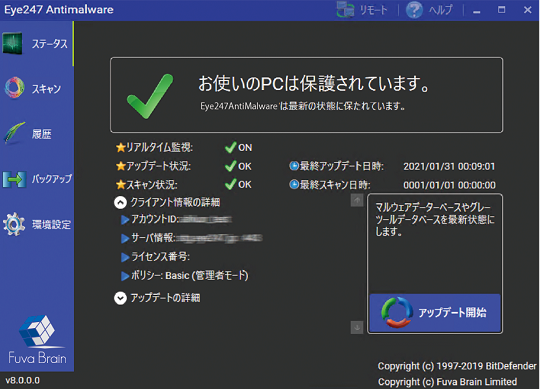Click the clock icon before 最終アップデート日時

click(294, 166)
